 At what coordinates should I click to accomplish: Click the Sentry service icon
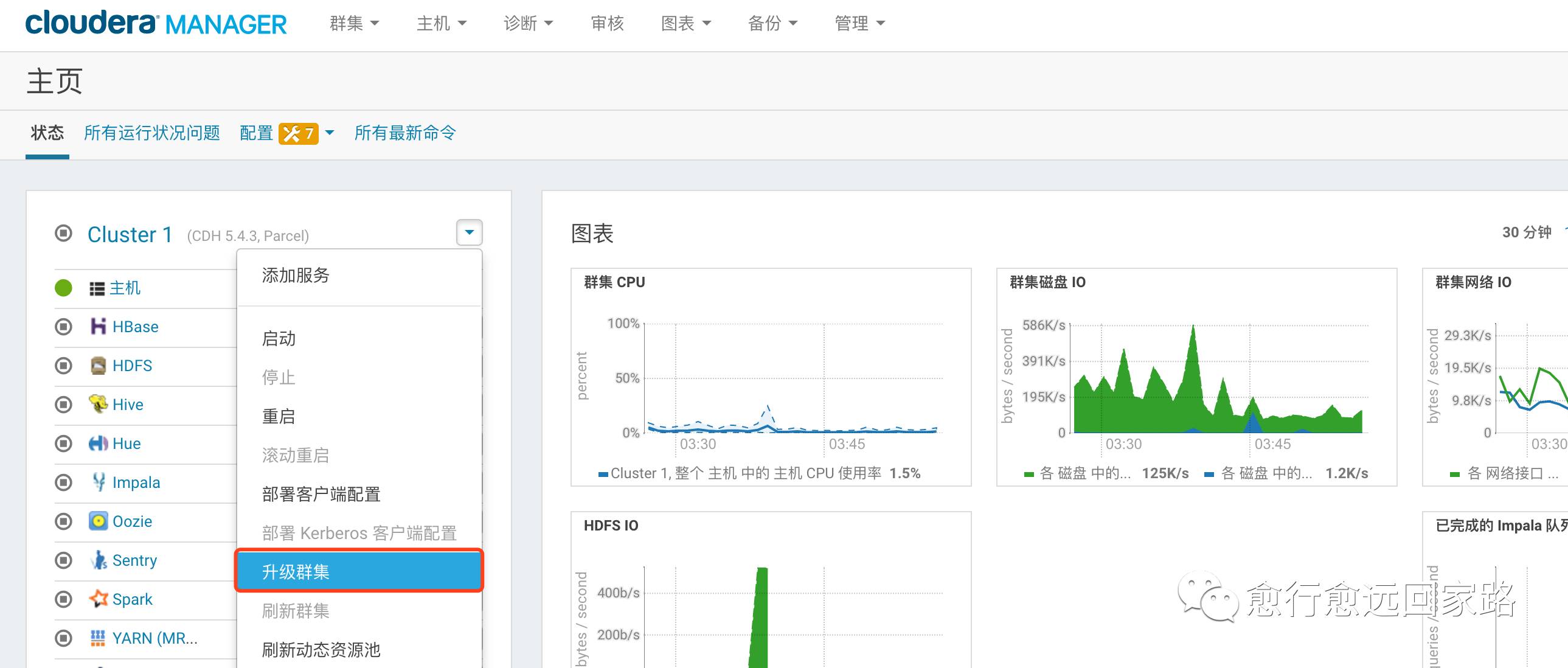98,560
